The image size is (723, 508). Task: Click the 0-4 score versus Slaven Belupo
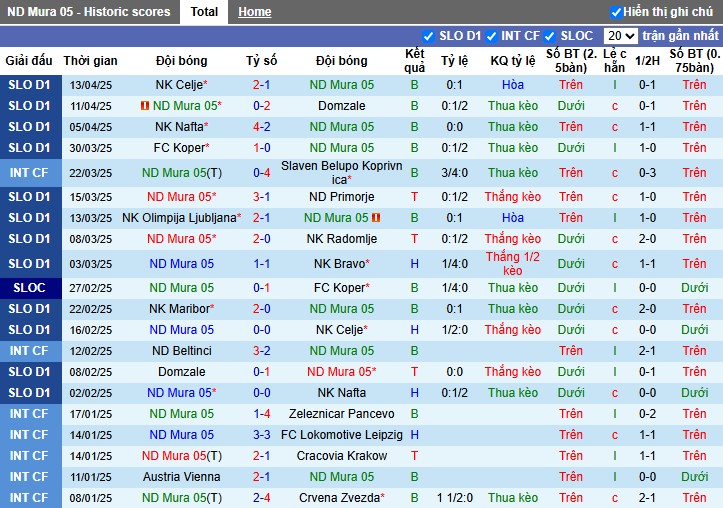coord(261,173)
